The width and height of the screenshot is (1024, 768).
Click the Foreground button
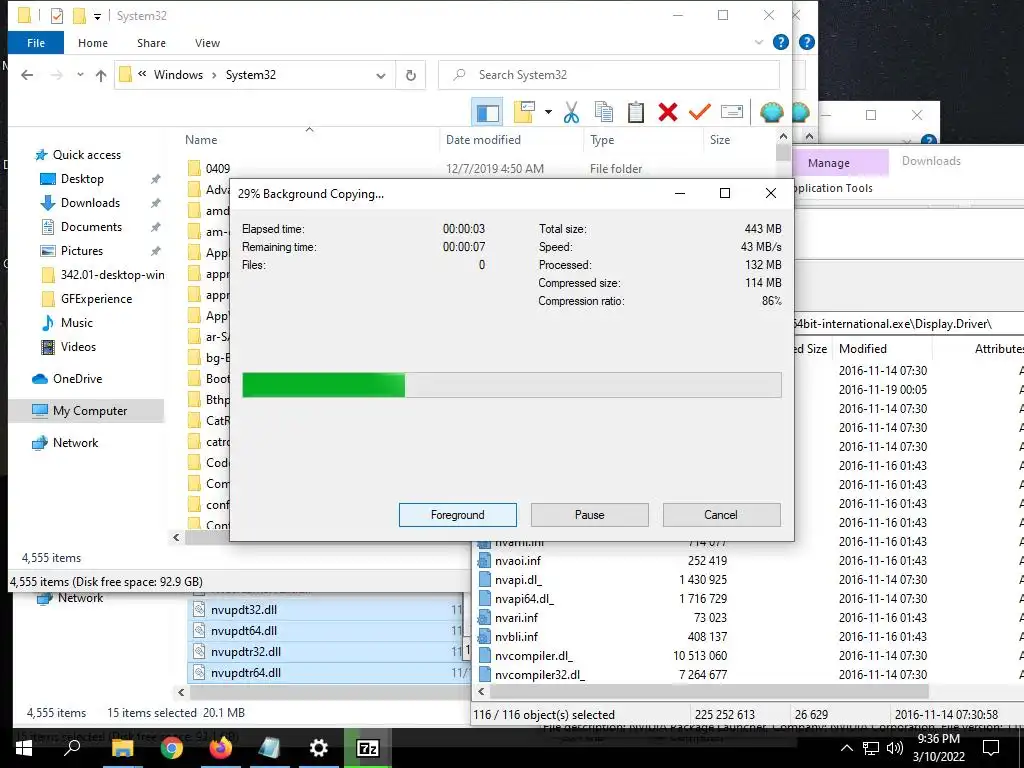pos(458,515)
